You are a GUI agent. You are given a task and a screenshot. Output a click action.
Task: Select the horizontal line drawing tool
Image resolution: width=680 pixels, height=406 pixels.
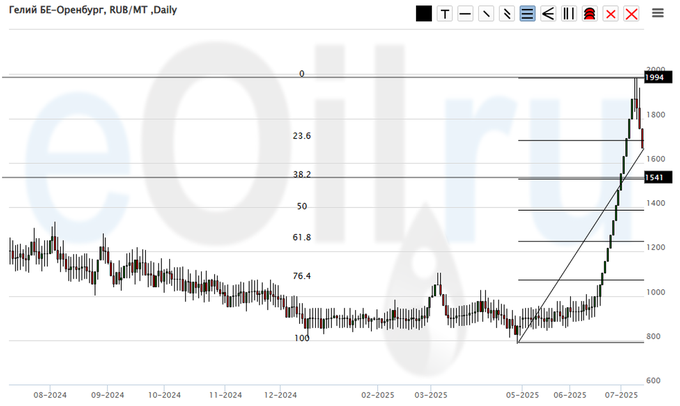465,13
